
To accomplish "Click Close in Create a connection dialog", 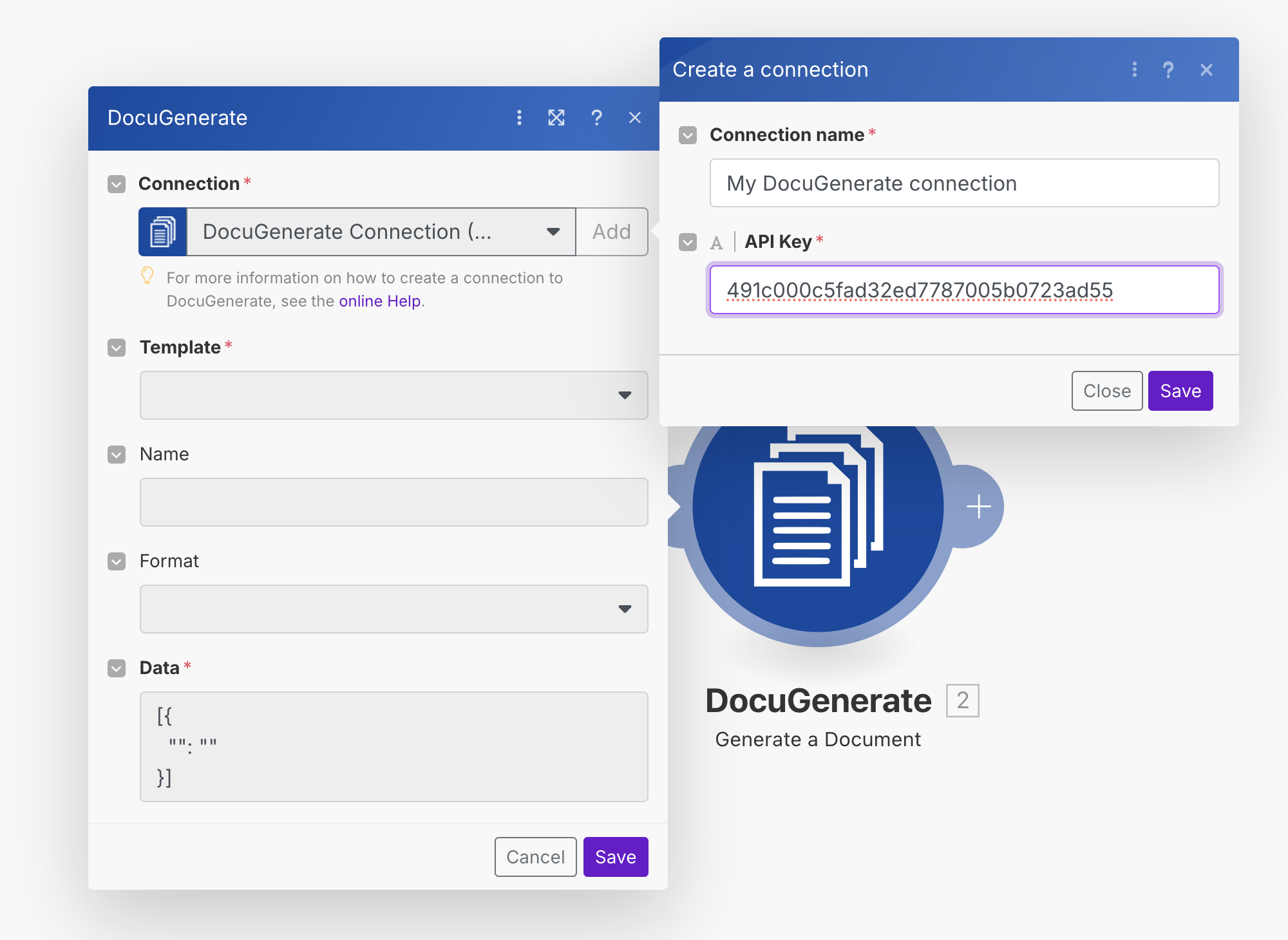I will coord(1107,391).
